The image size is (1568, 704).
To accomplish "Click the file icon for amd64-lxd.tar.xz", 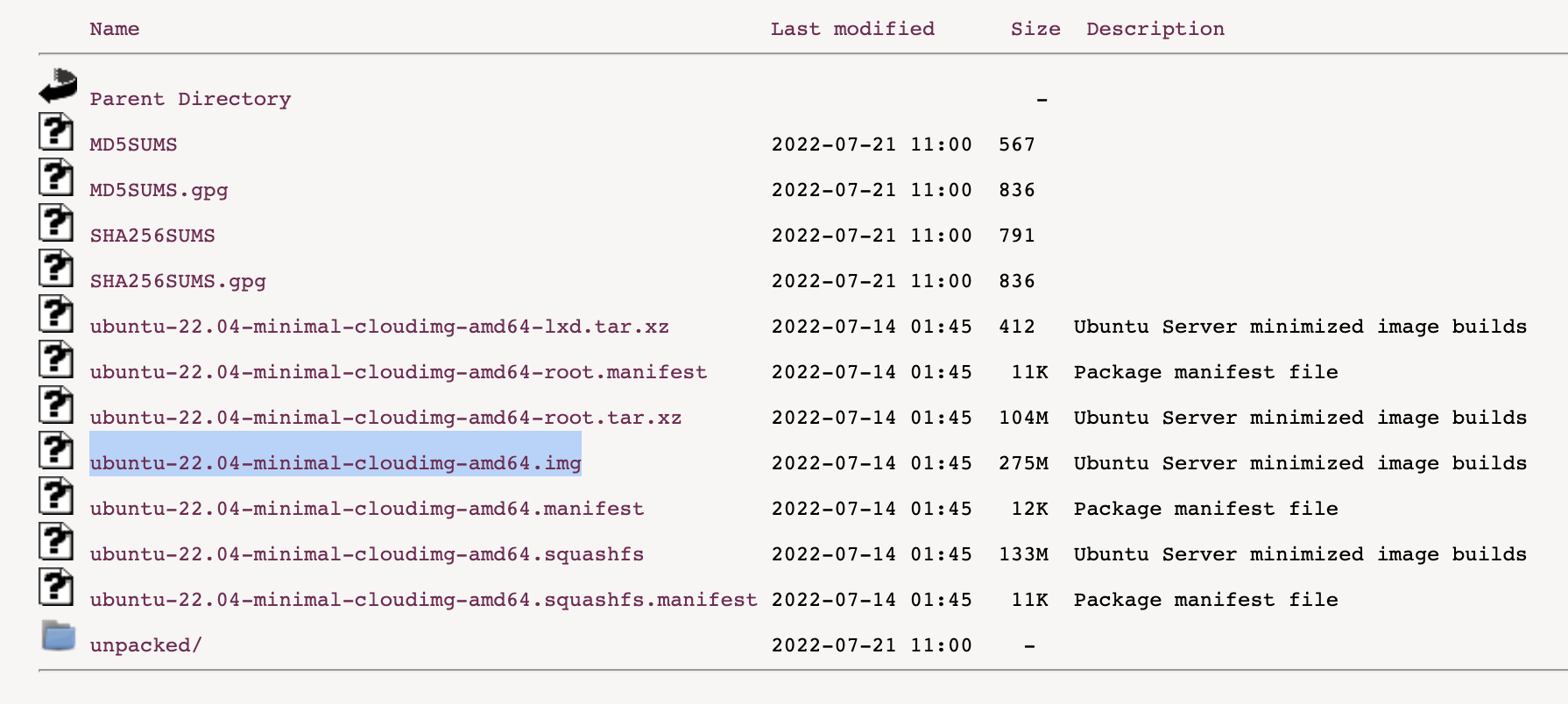I will click(56, 315).
